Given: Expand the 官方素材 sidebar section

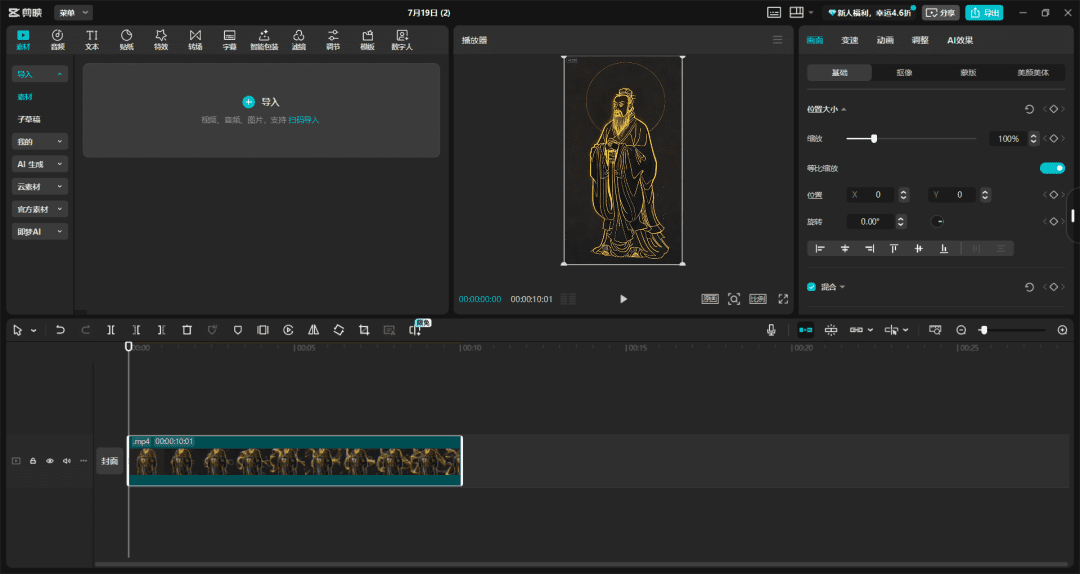Looking at the screenshot, I should click(x=40, y=209).
